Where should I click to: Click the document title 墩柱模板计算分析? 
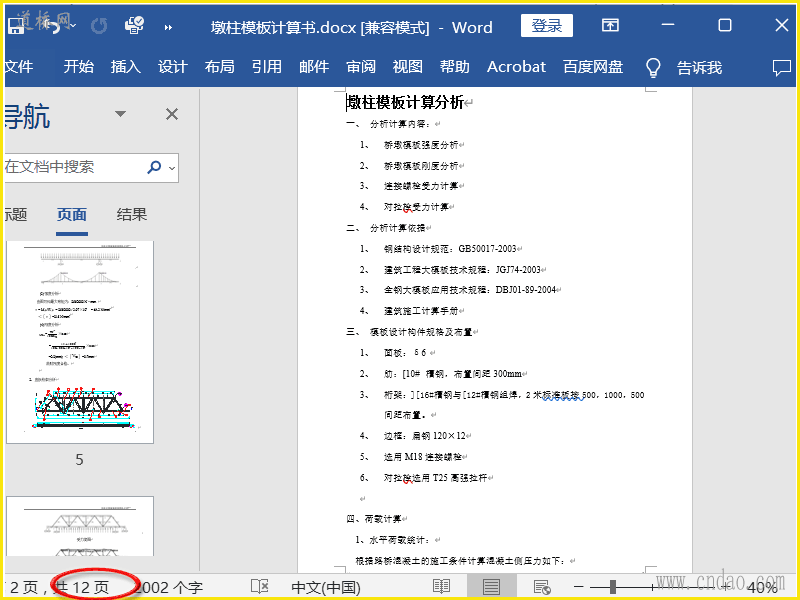405,103
